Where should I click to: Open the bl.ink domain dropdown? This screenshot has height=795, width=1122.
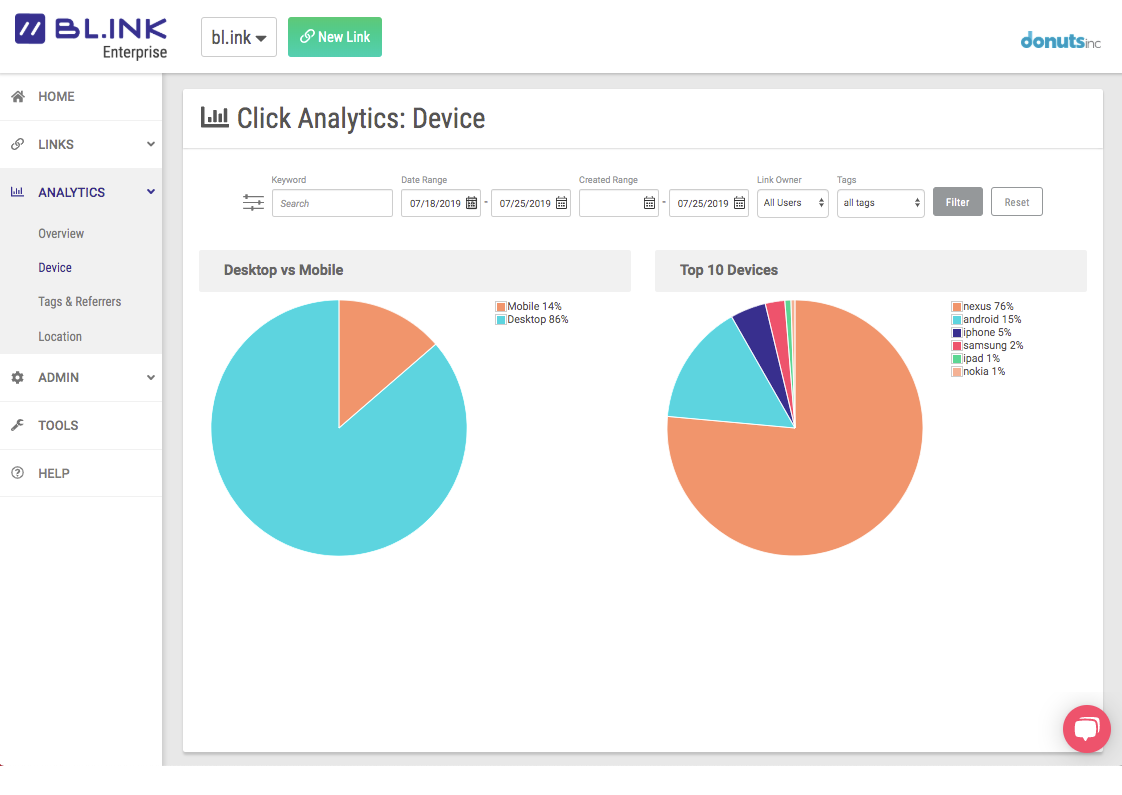click(238, 37)
